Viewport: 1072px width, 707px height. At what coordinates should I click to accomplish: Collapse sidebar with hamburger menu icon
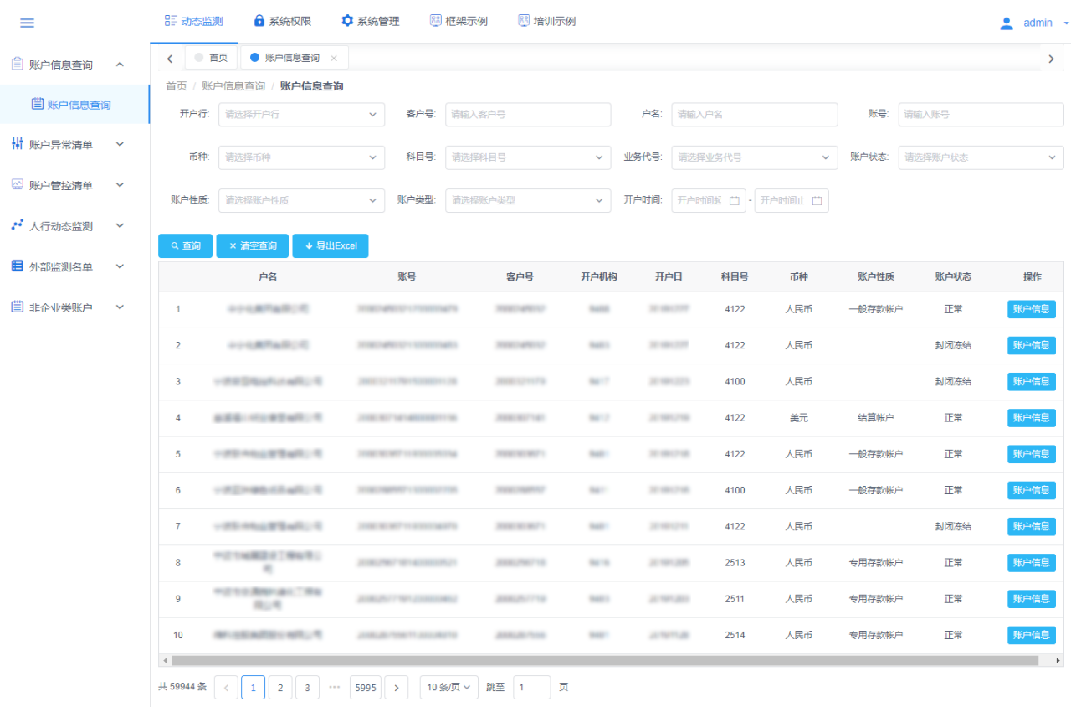pyautogui.click(x=27, y=23)
